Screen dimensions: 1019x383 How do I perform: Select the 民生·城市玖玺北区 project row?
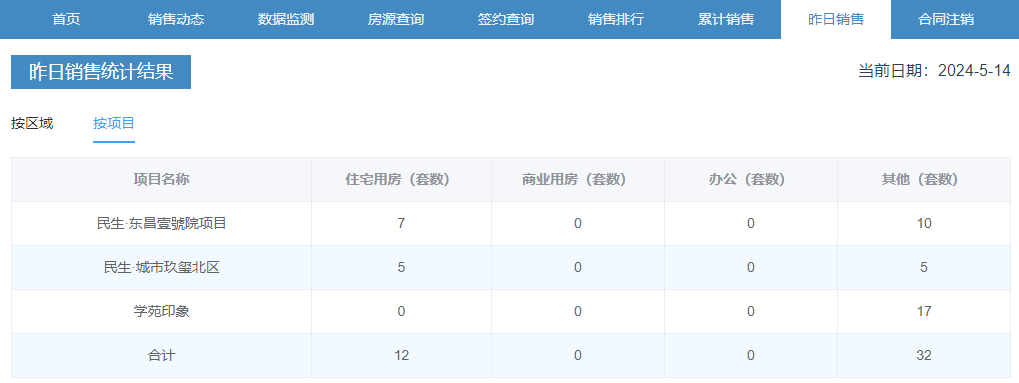pyautogui.click(x=511, y=267)
